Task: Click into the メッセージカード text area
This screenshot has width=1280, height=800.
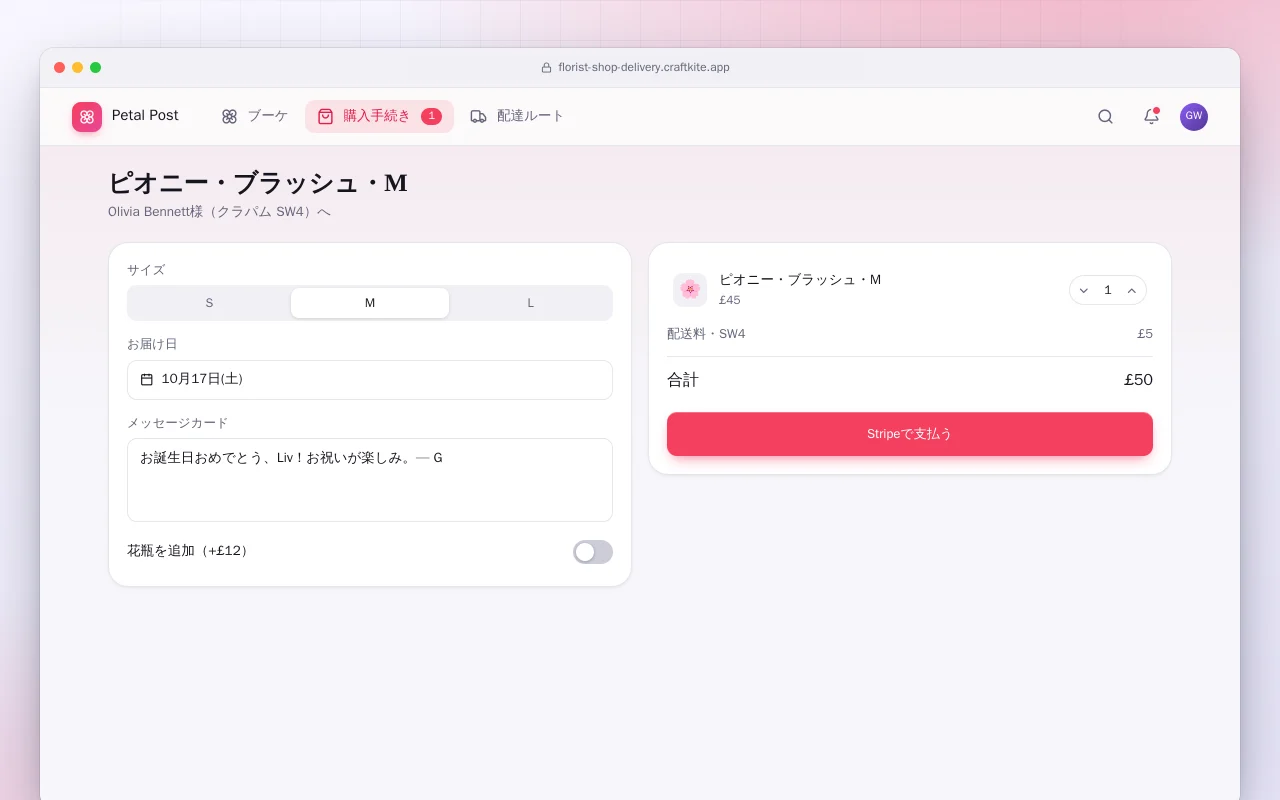Action: point(370,480)
